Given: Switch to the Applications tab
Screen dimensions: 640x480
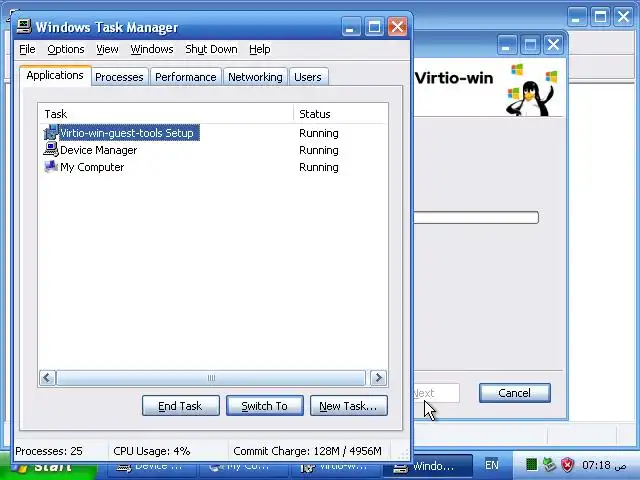Looking at the screenshot, I should coord(55,76).
